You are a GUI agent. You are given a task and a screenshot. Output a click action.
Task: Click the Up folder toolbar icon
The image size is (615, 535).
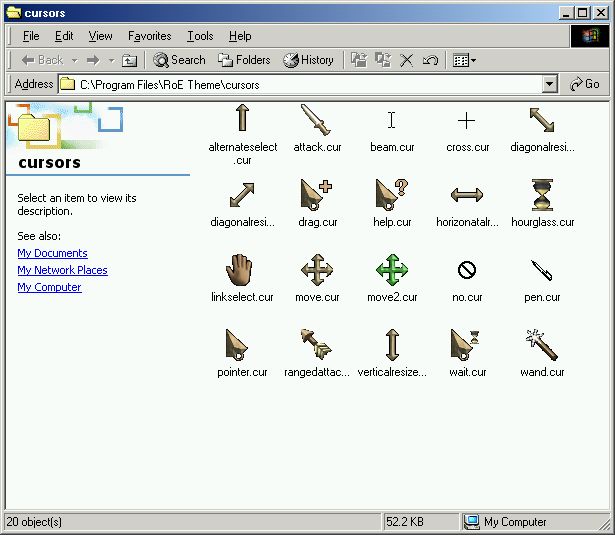click(x=129, y=60)
